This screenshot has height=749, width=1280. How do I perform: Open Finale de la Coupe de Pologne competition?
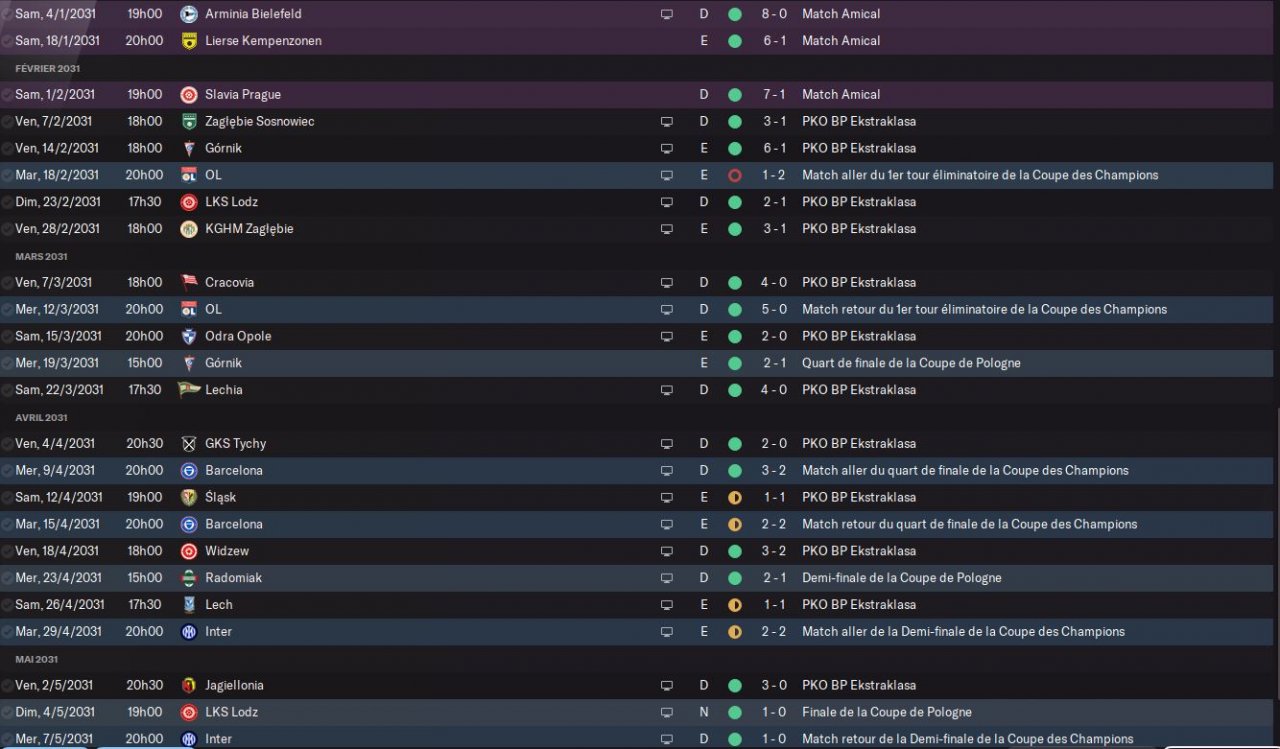click(x=888, y=712)
